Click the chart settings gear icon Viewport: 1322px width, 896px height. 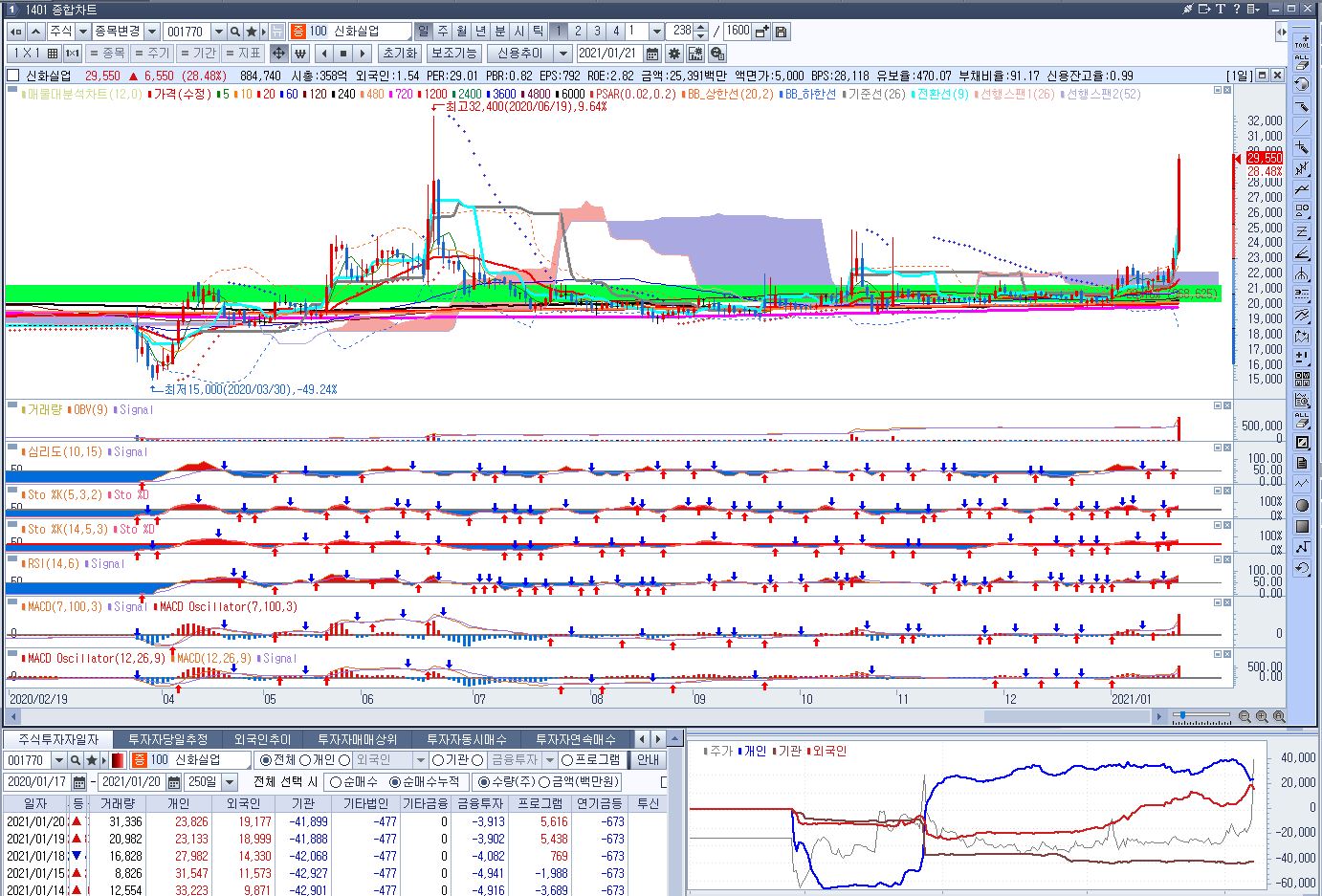[x=674, y=54]
